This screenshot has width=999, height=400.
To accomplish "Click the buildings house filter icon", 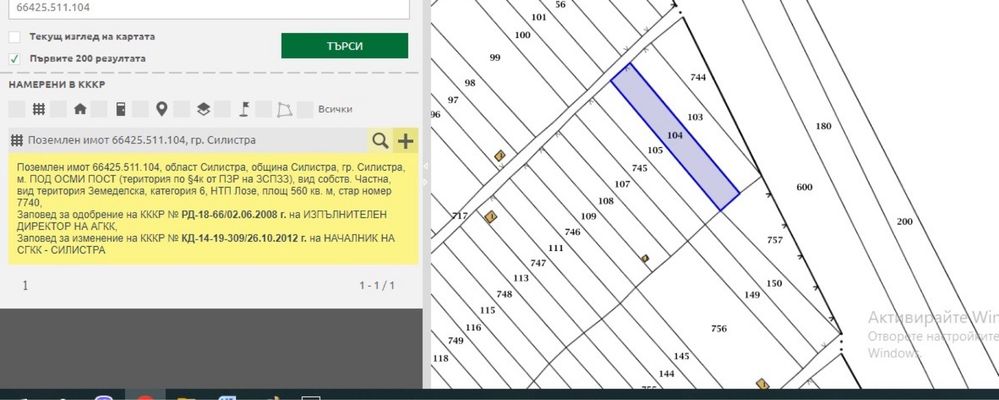I will 80,109.
